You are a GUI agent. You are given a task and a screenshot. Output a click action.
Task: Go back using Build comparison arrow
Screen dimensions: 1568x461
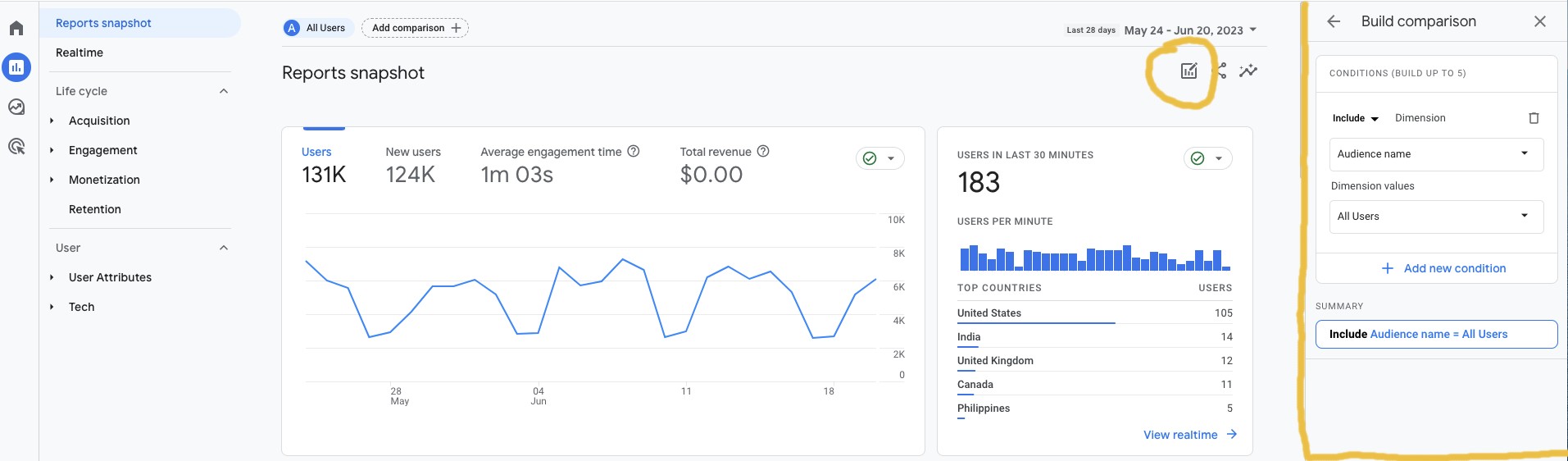1334,22
